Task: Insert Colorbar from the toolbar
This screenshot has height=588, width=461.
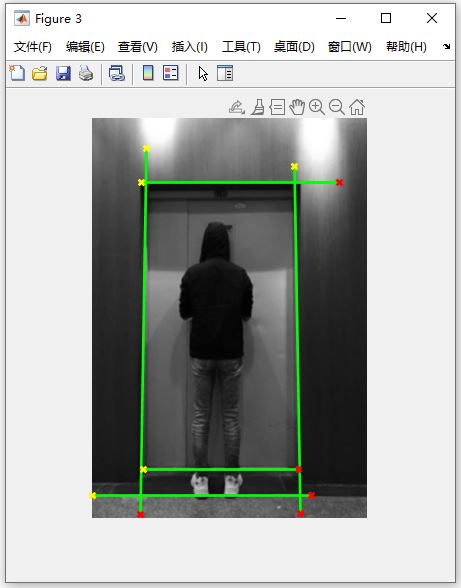Action: tap(148, 73)
